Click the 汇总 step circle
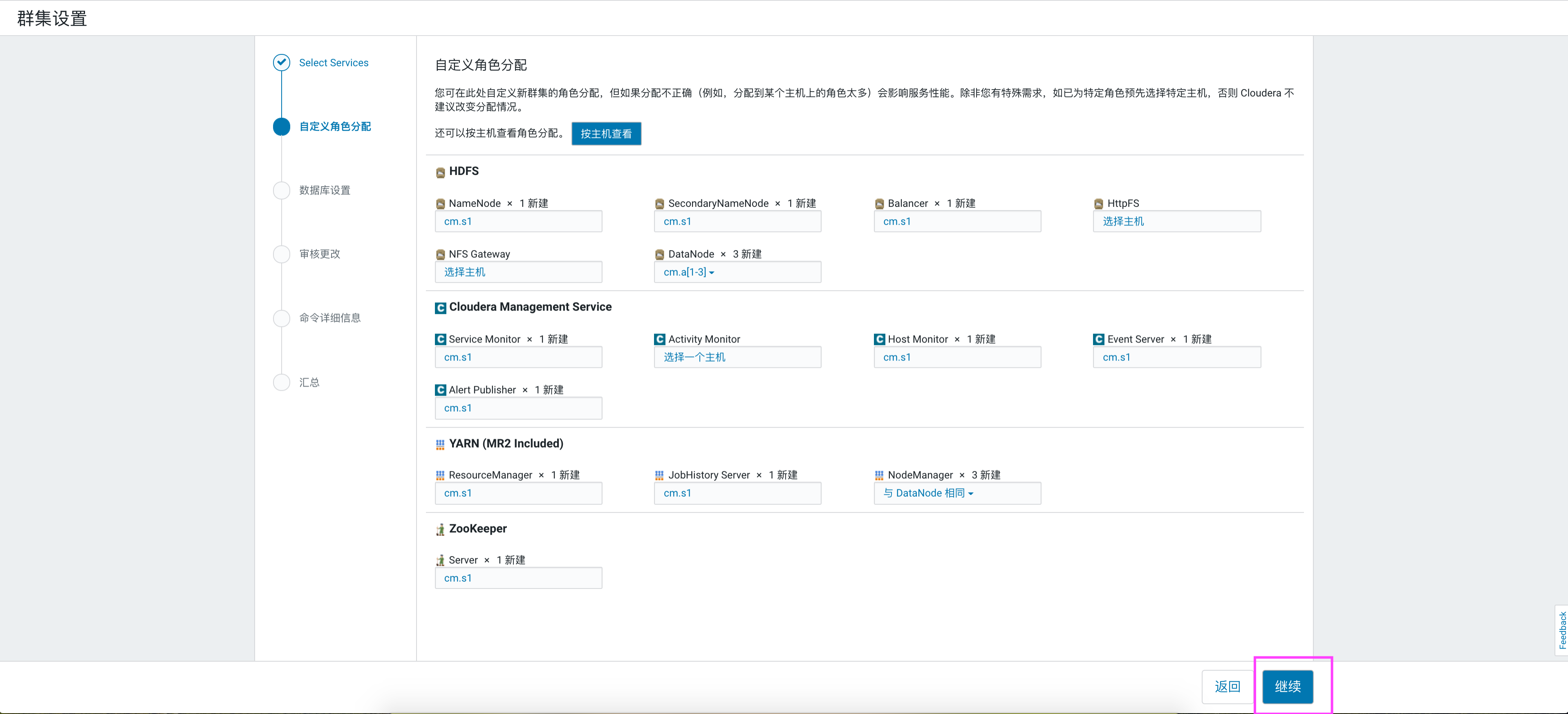Screen dimensions: 1568x714 coord(281,382)
